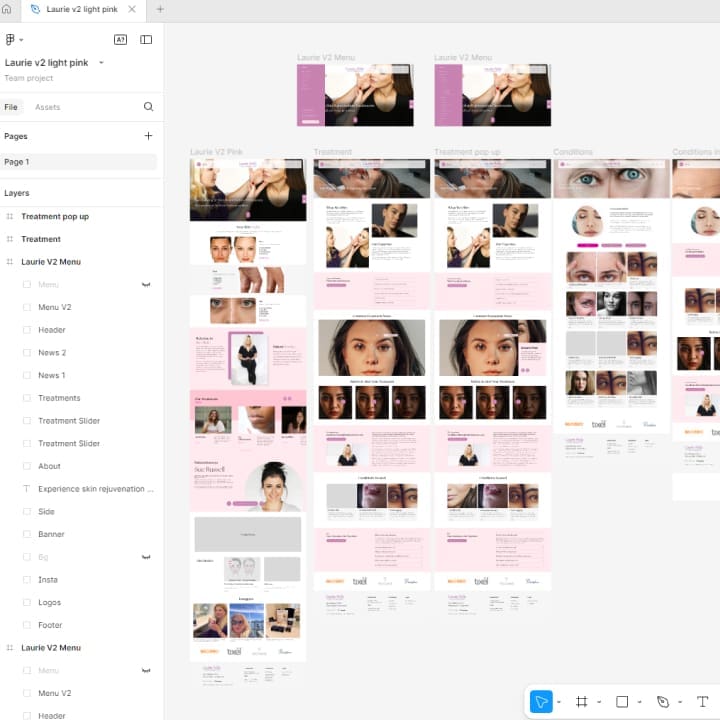
Task: Switch to the File tab
Action: point(11,107)
